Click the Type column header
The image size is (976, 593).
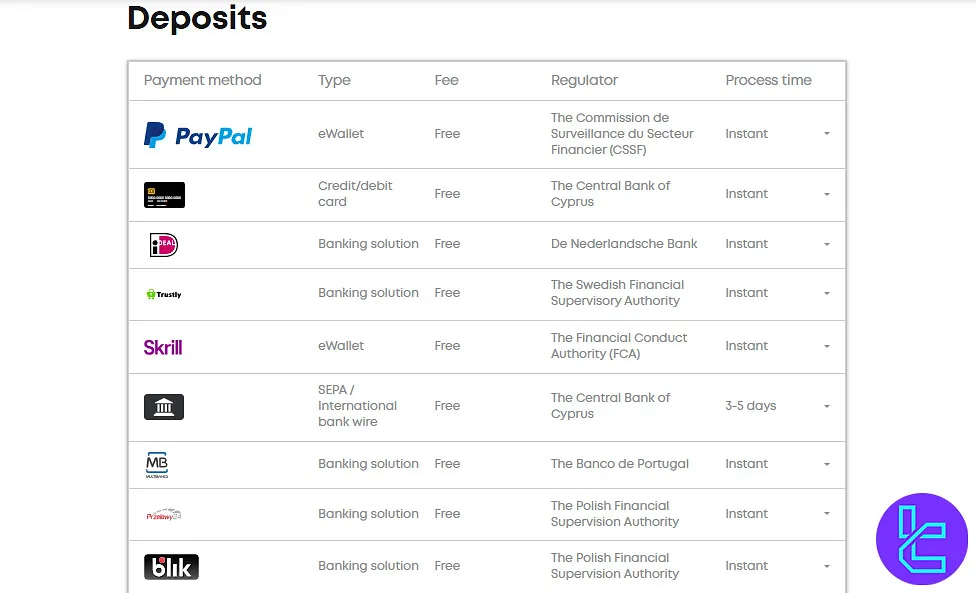coord(334,80)
